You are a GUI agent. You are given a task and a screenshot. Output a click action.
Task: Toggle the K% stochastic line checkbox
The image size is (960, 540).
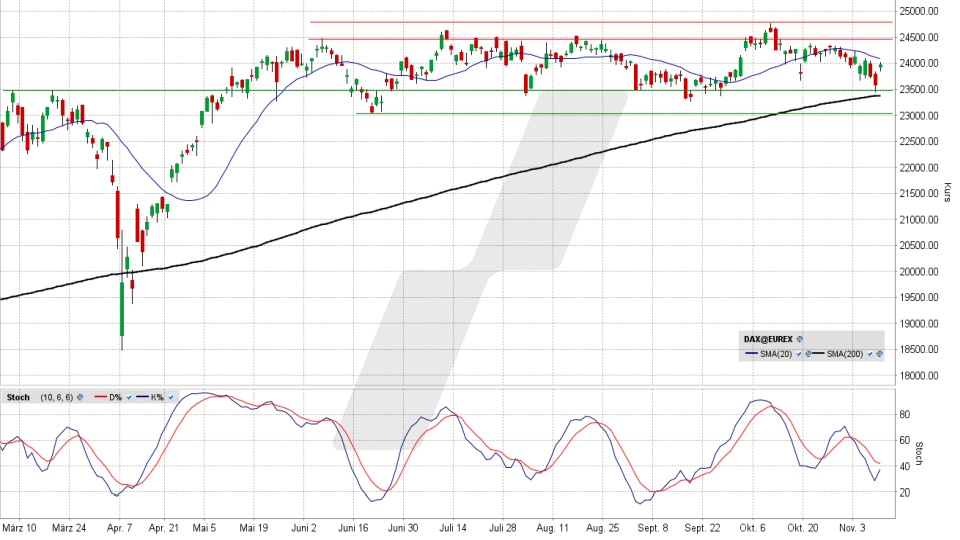coord(171,398)
